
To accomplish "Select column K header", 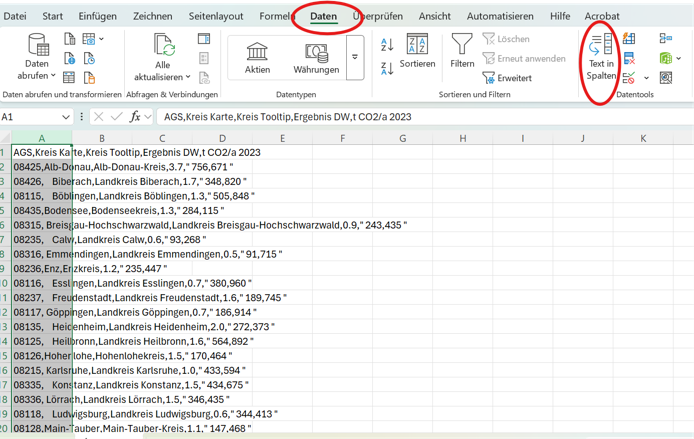I will [x=643, y=139].
